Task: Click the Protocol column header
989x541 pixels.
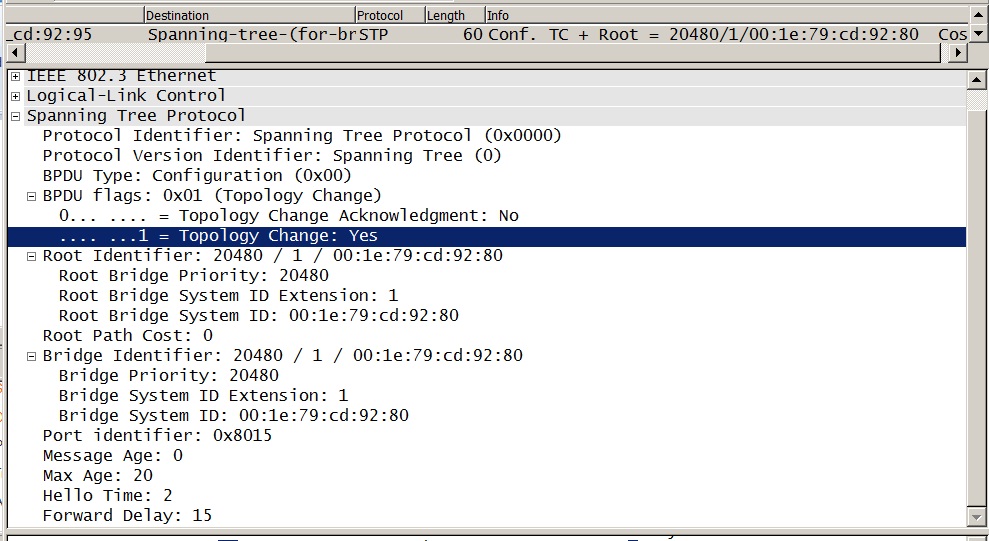Action: pos(390,15)
